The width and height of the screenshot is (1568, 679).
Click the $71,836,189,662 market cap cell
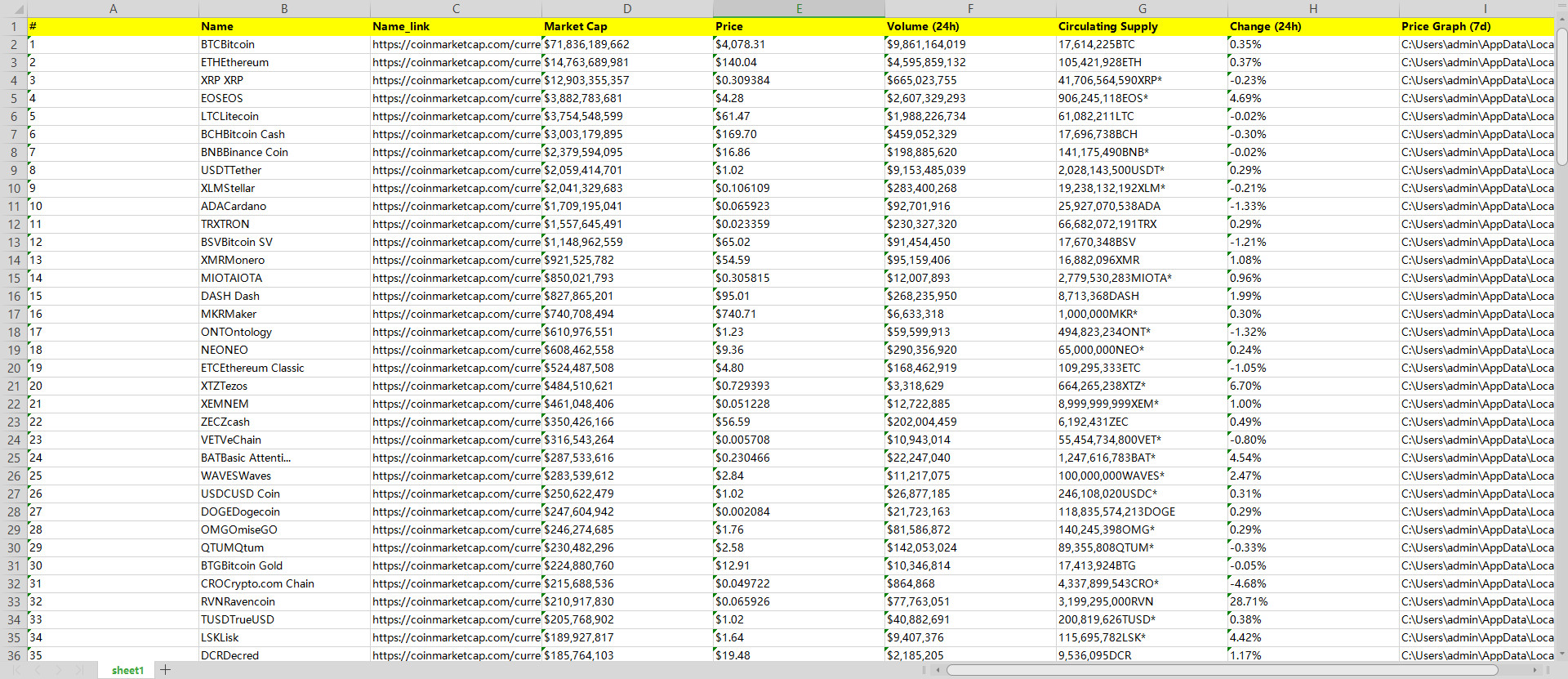coord(627,44)
